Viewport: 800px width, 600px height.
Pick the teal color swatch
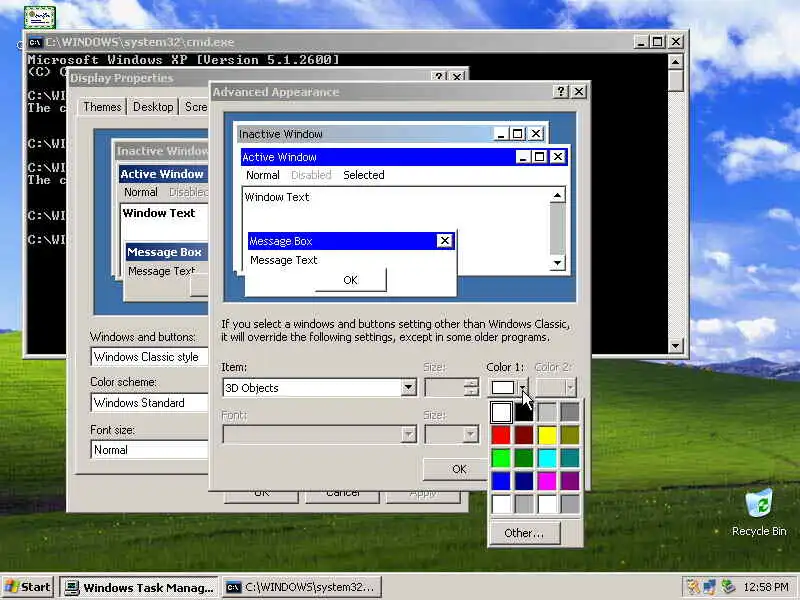[570, 458]
